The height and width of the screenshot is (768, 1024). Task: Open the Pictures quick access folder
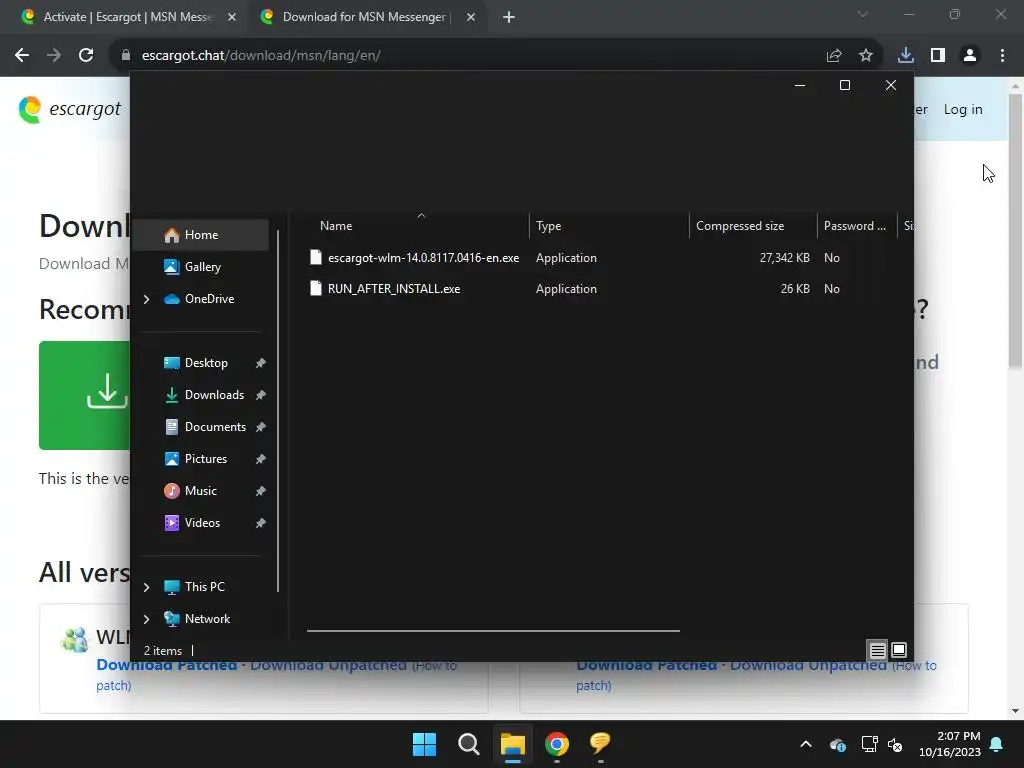pyautogui.click(x=206, y=458)
